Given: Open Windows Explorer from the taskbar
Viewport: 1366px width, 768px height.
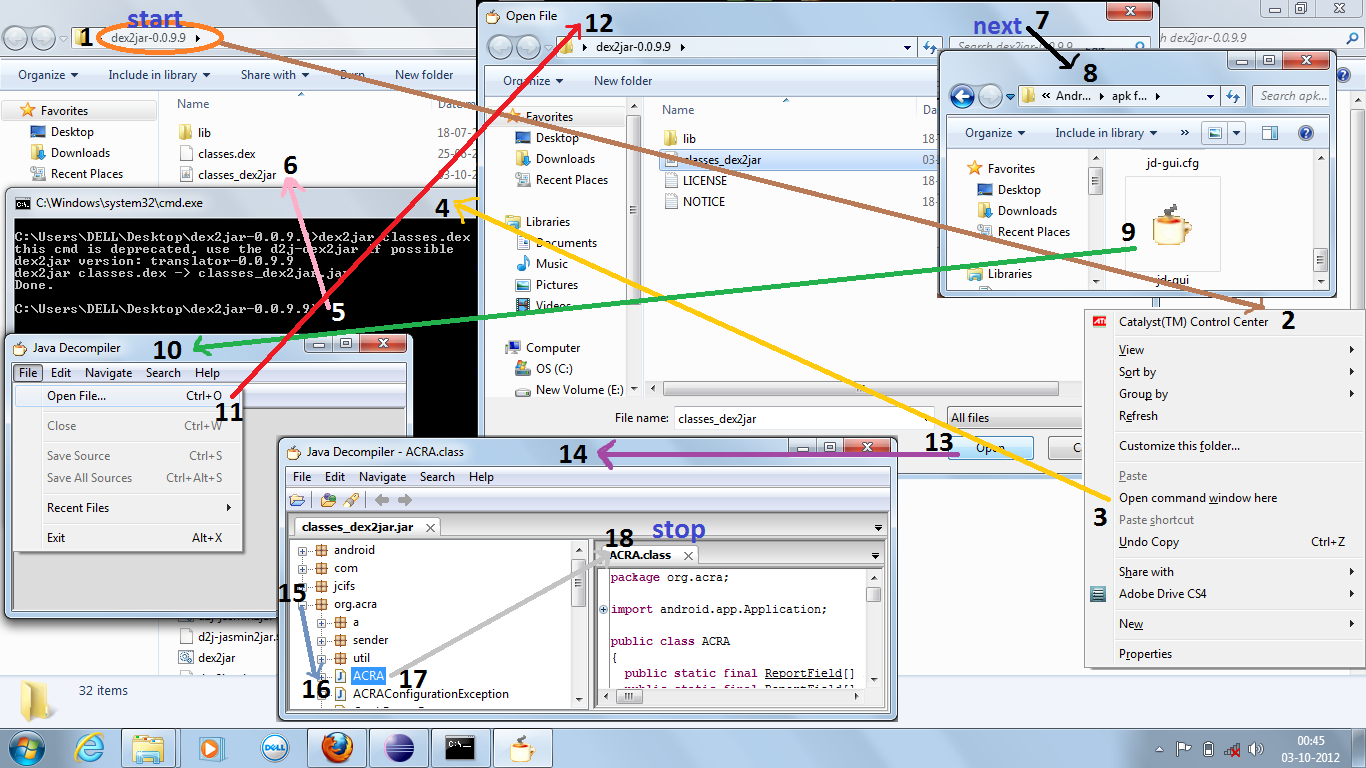Looking at the screenshot, I should click(x=149, y=748).
